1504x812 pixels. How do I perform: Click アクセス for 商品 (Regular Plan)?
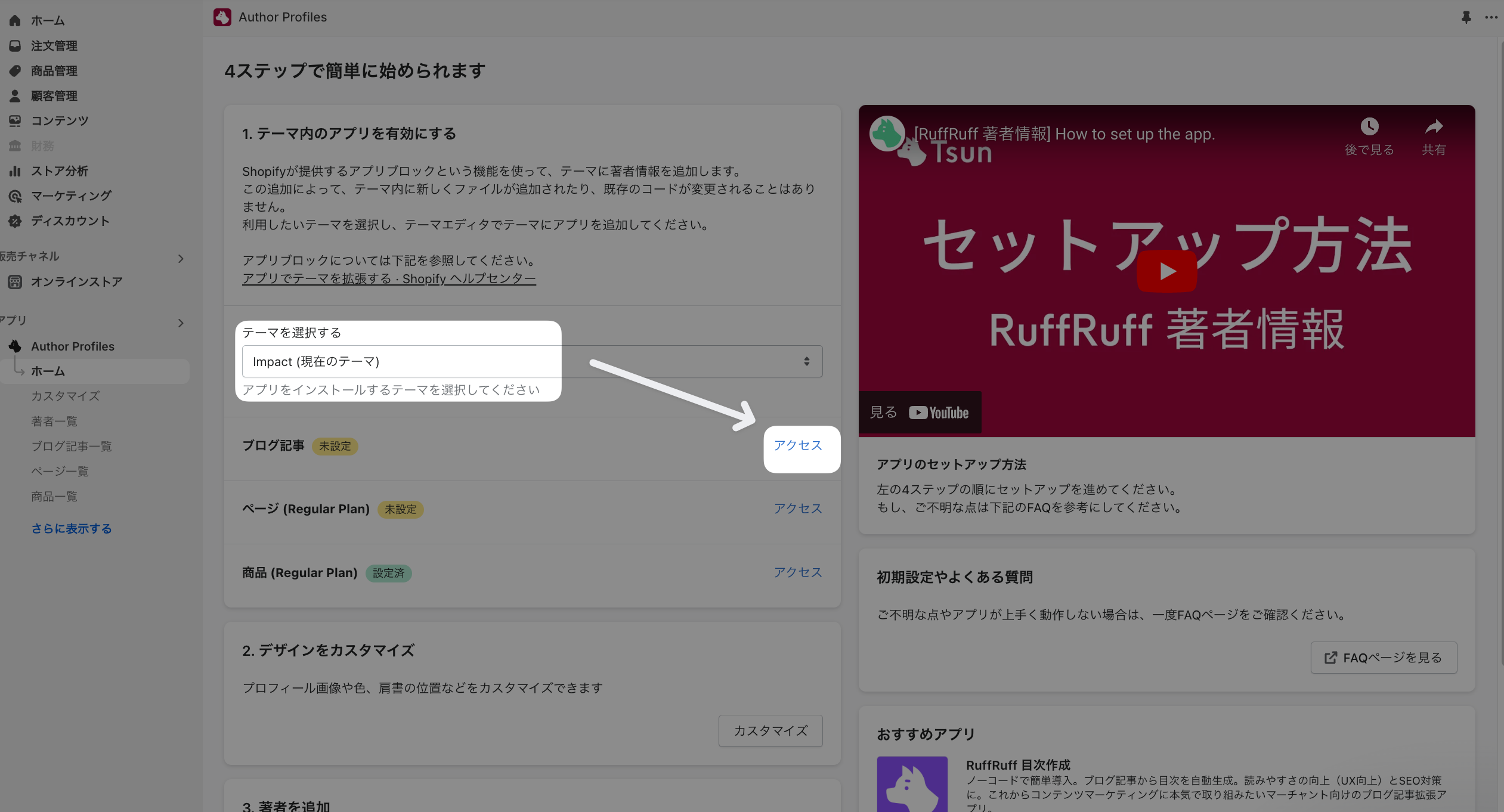click(x=798, y=573)
